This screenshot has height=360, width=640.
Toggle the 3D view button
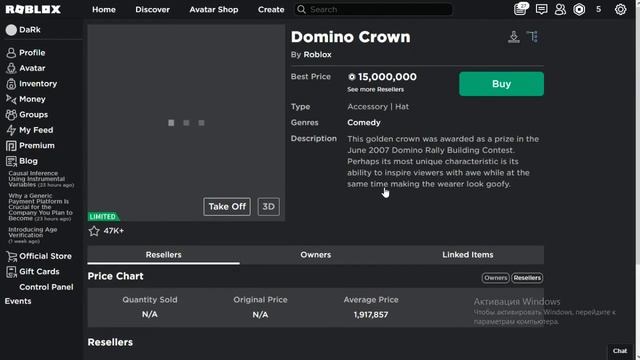(x=269, y=207)
